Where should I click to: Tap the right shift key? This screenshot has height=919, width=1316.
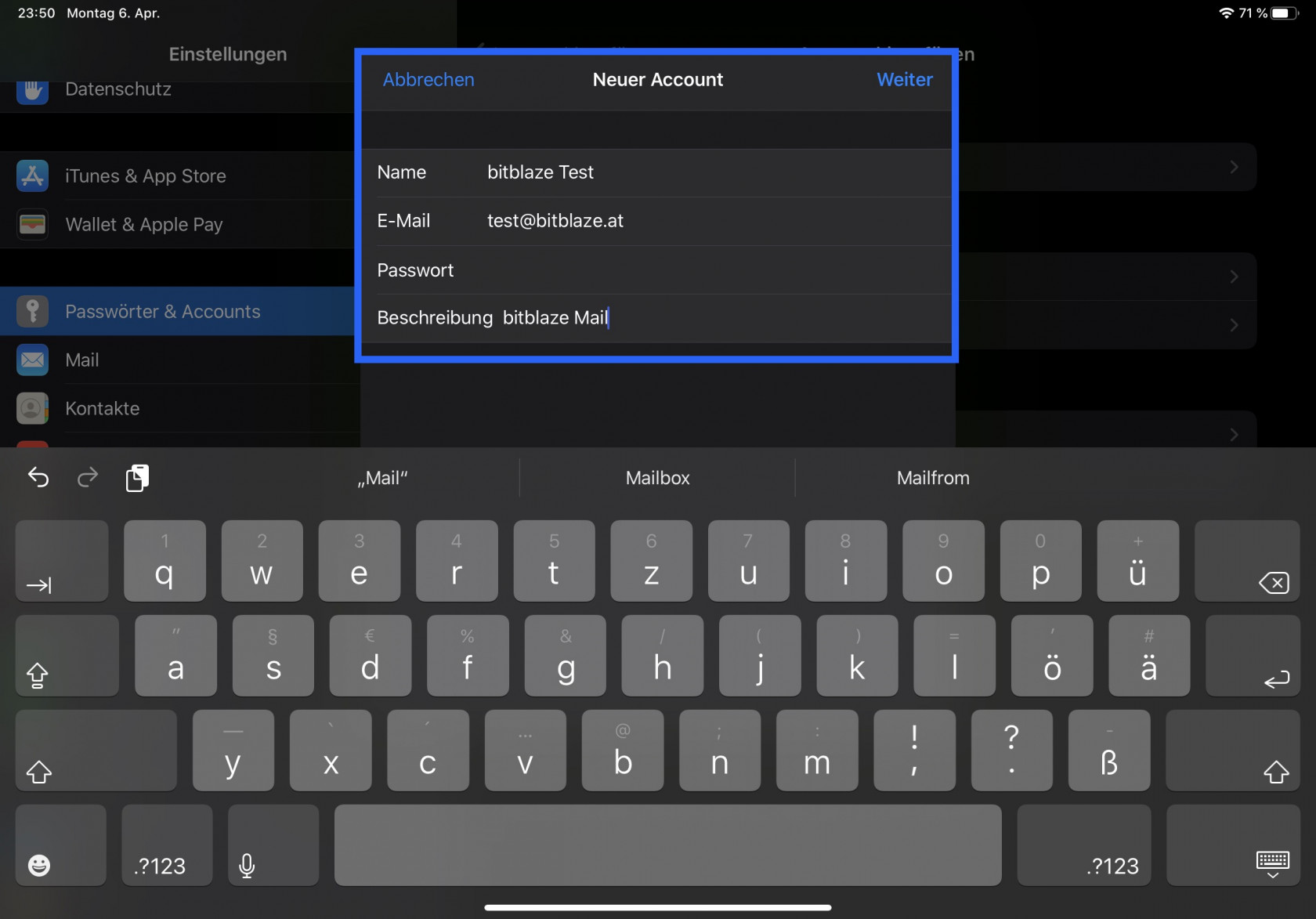[1233, 751]
